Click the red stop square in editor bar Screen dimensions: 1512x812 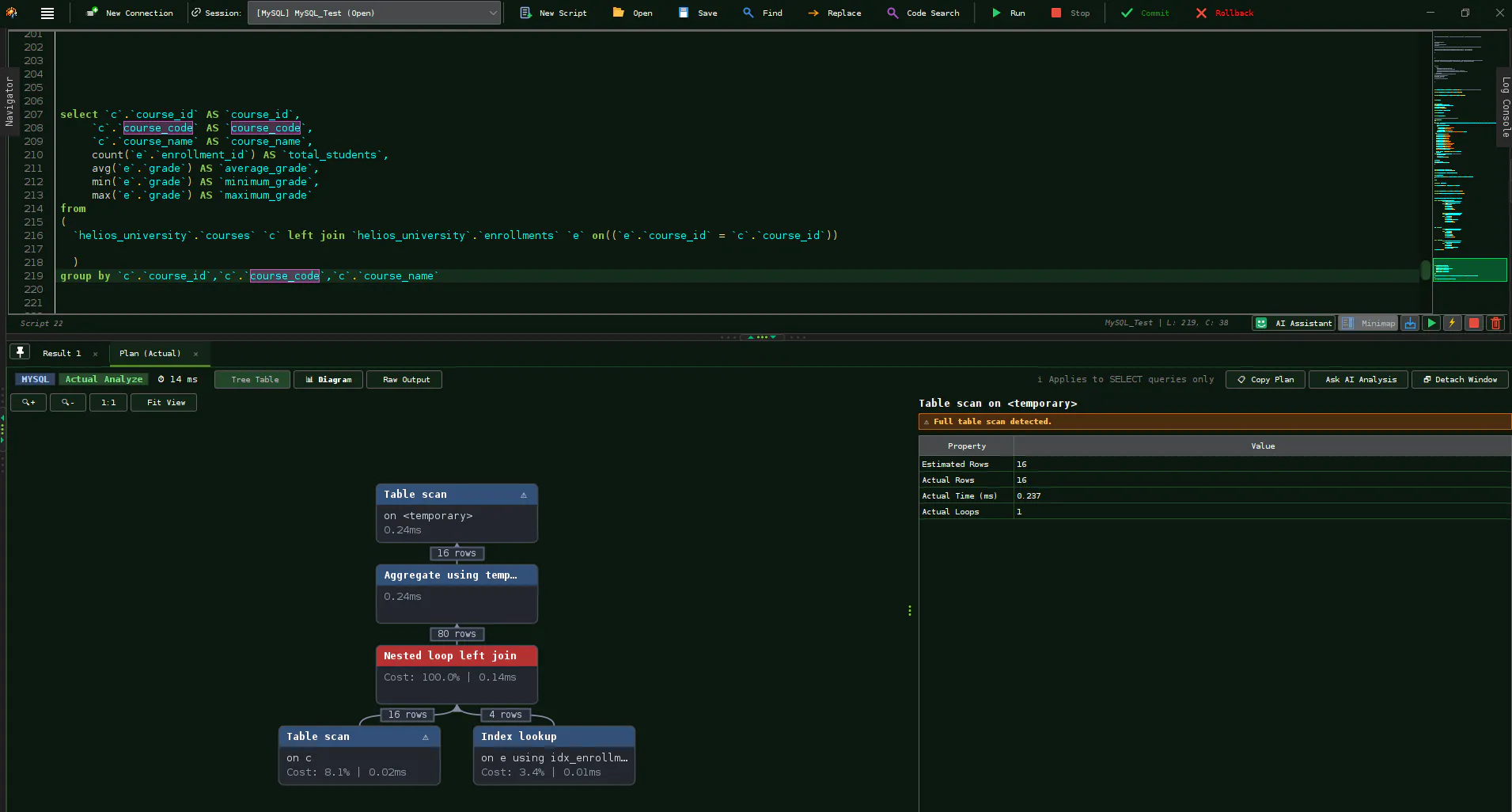1473,323
